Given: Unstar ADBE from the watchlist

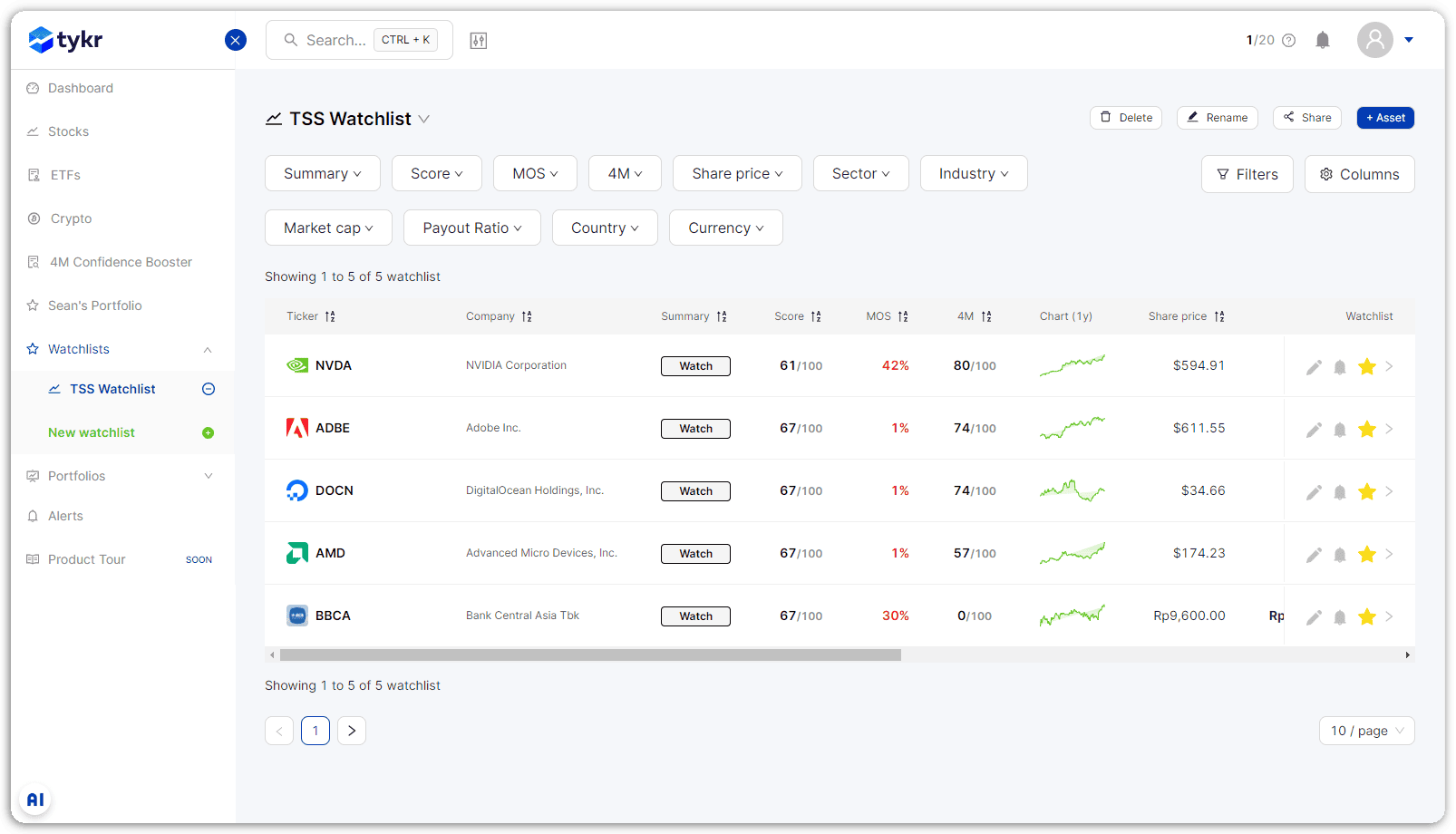Looking at the screenshot, I should click(1367, 429).
